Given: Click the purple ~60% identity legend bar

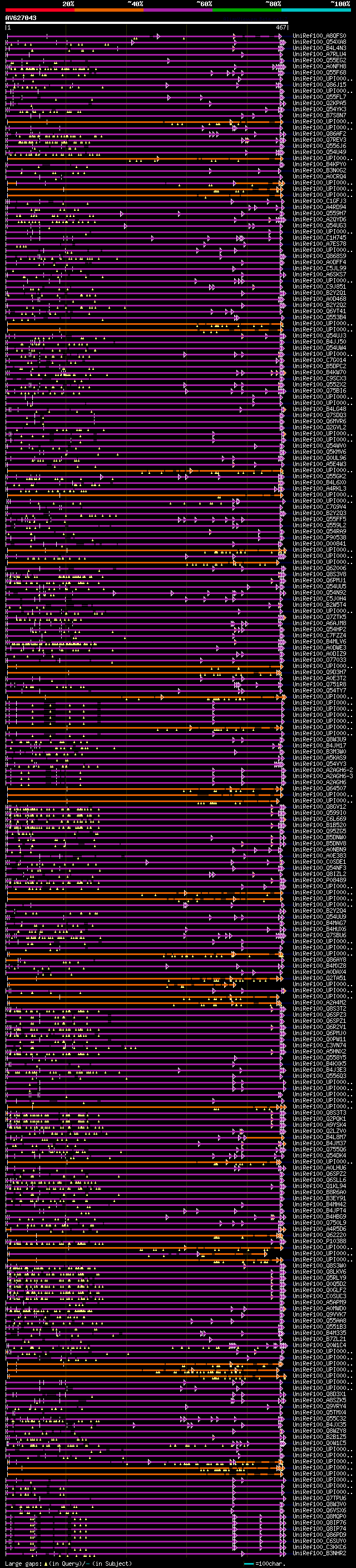Looking at the screenshot, I should click(x=179, y=10).
